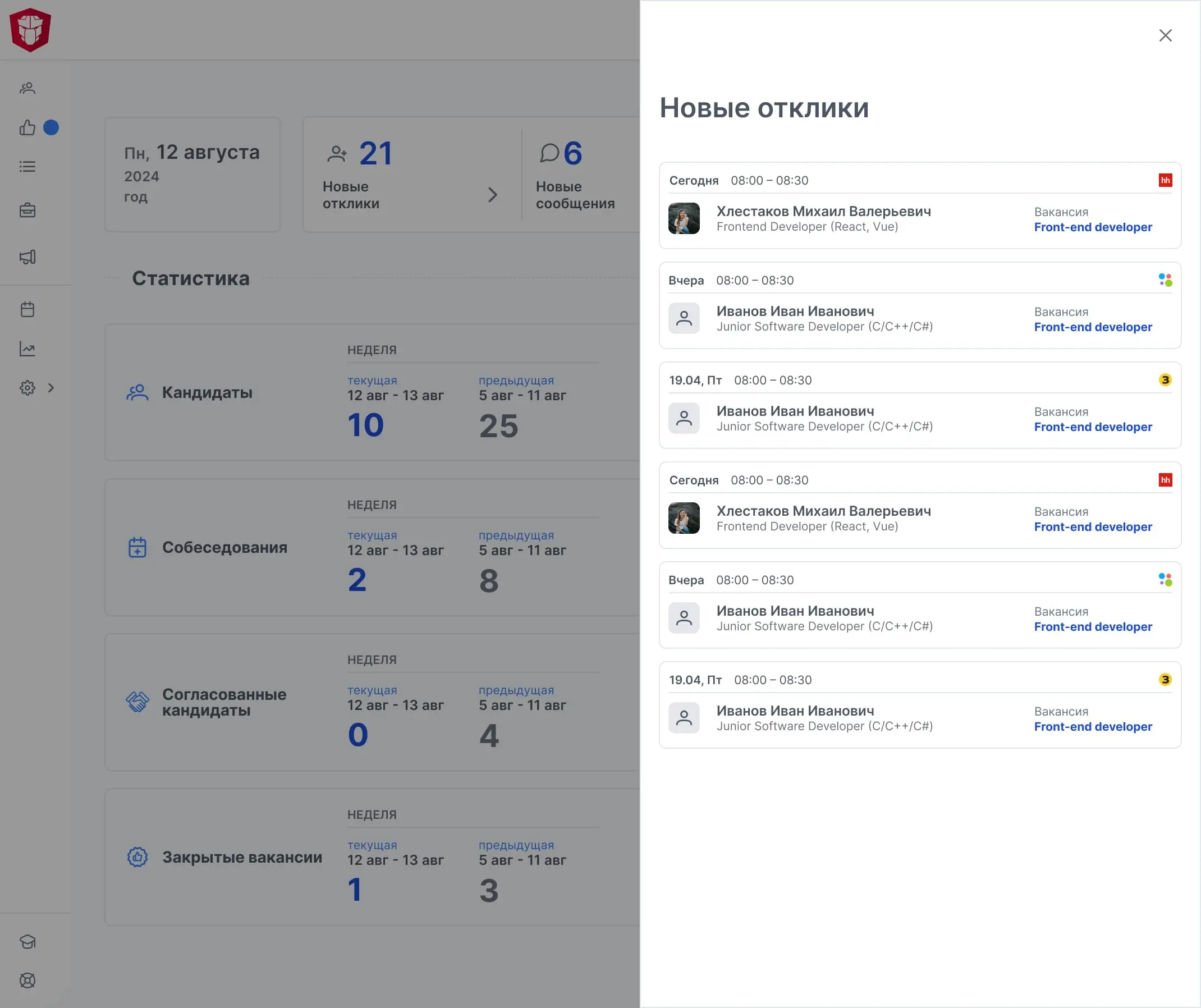This screenshot has height=1008, width=1201.
Task: Click the hh source badge in first response
Action: pos(1165,180)
